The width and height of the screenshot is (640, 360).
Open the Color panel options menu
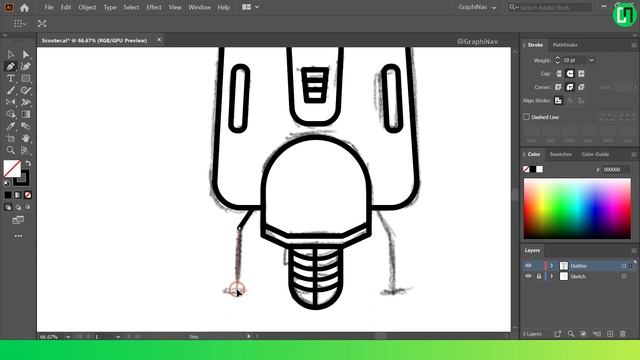point(634,154)
